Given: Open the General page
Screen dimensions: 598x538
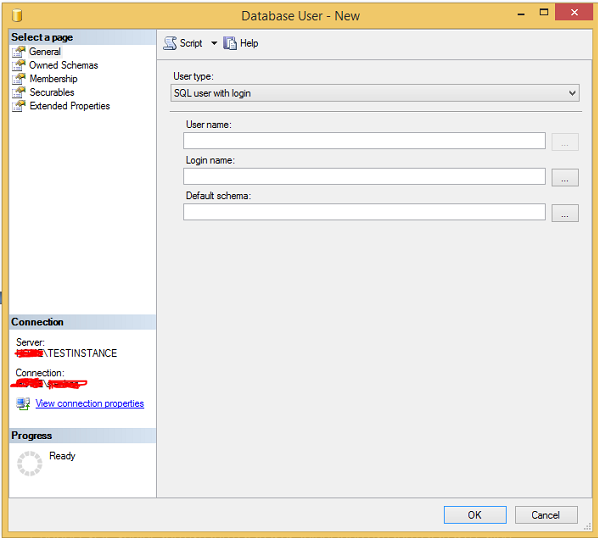Looking at the screenshot, I should click(45, 51).
